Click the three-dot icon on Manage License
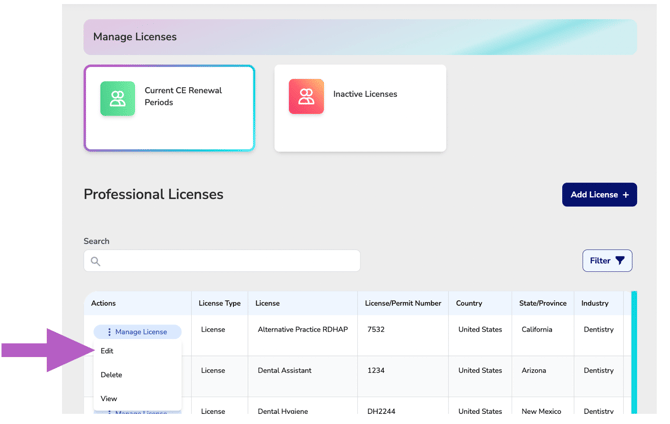The image size is (670, 424). (109, 332)
